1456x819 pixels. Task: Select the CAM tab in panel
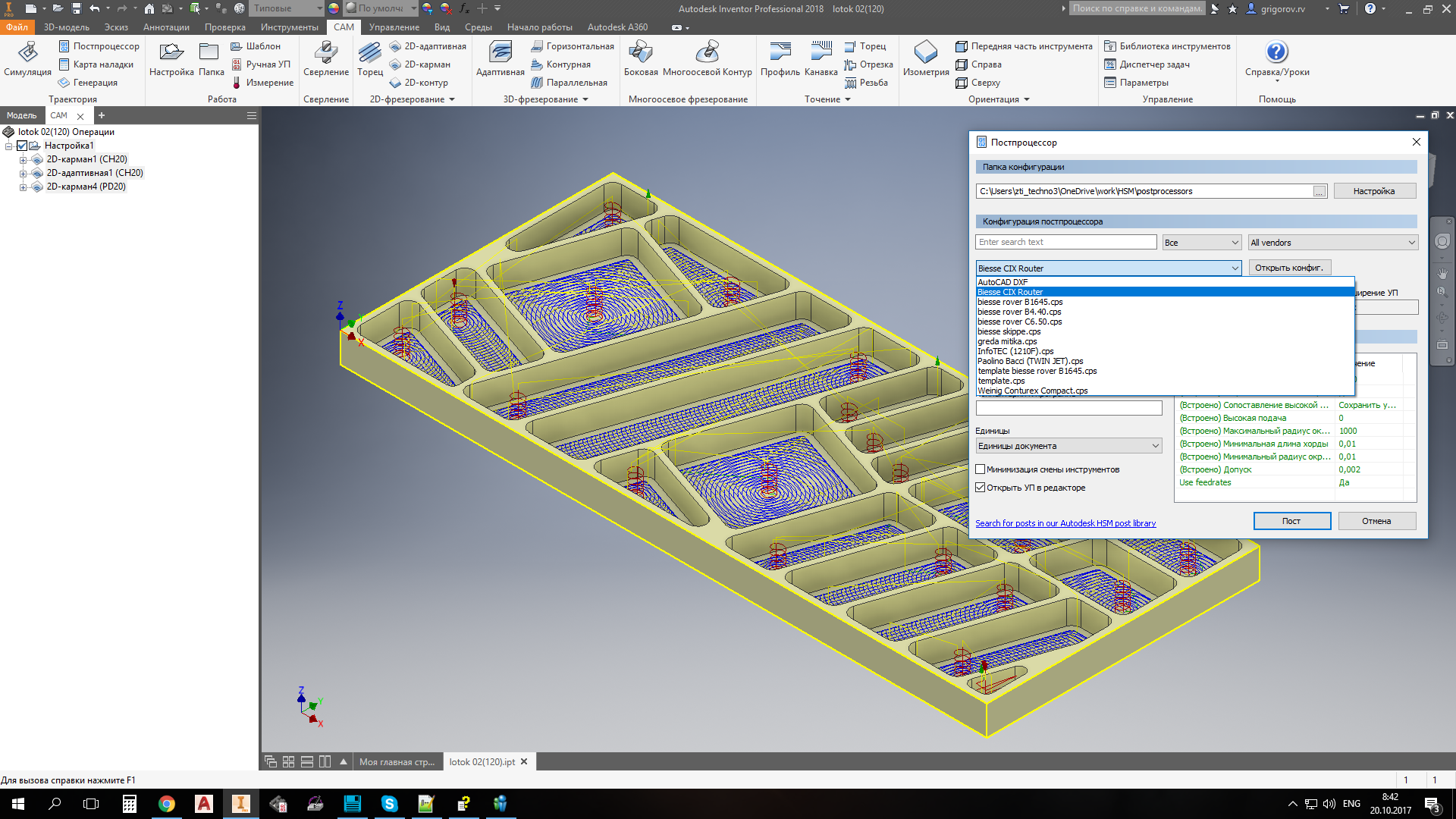[58, 115]
